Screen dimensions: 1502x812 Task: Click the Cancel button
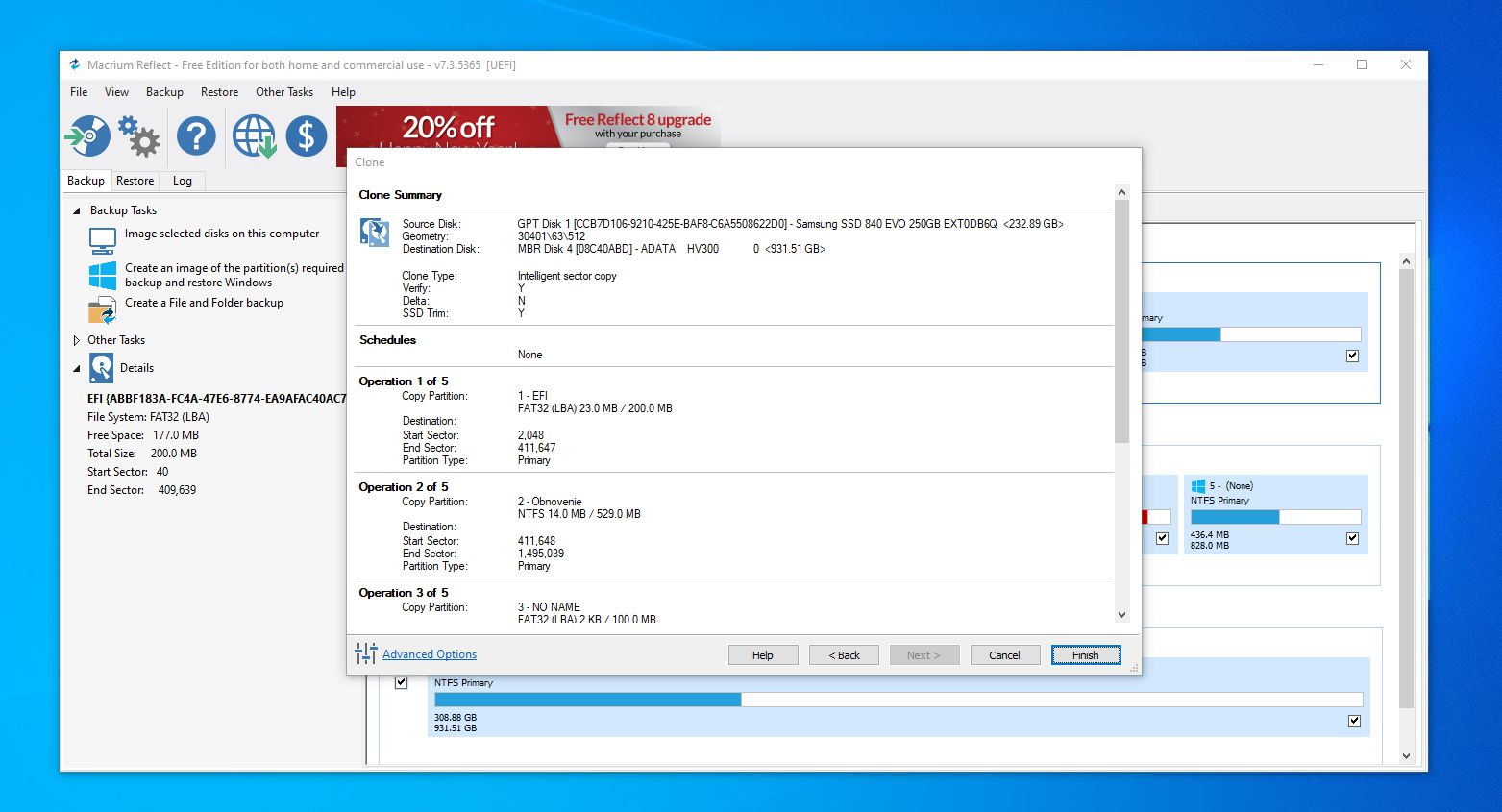tap(1005, 655)
